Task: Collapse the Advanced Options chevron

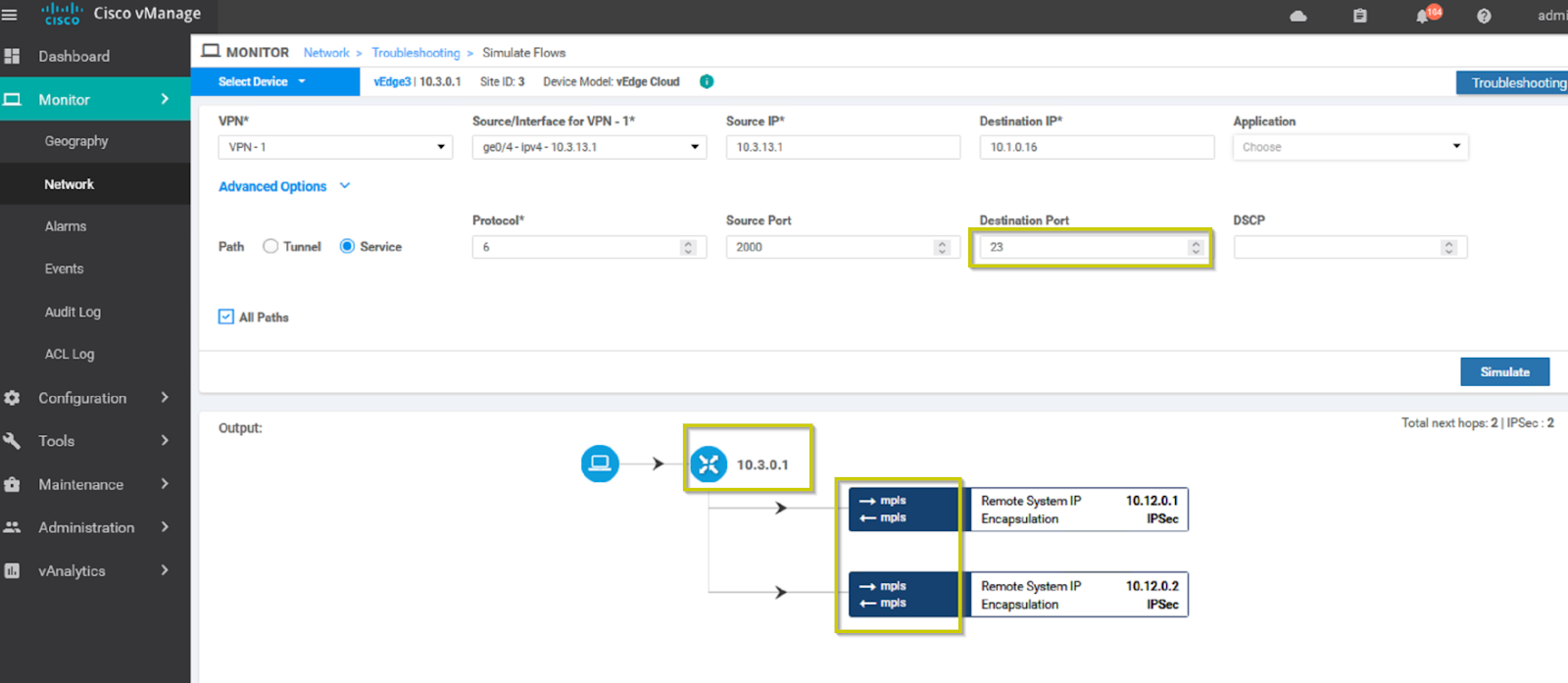Action: pyautogui.click(x=345, y=185)
